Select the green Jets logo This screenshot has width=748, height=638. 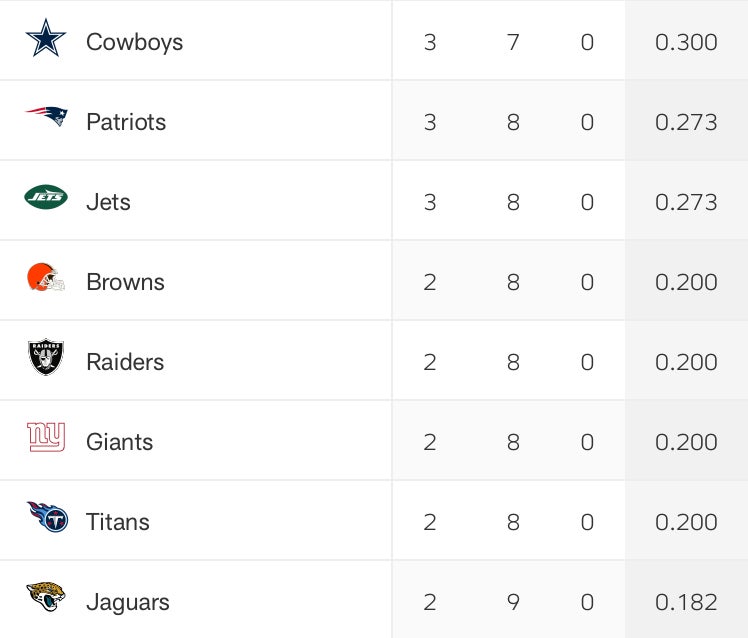tap(46, 198)
